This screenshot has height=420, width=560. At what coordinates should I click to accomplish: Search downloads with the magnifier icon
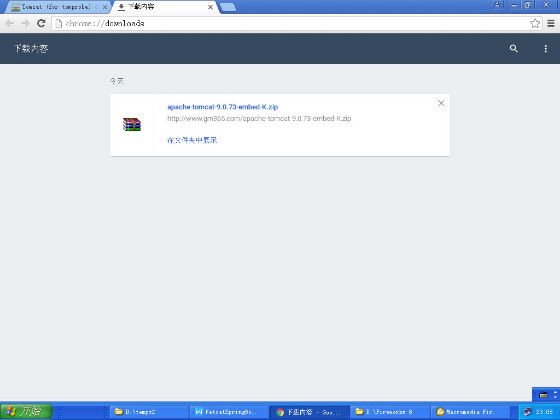click(x=514, y=49)
